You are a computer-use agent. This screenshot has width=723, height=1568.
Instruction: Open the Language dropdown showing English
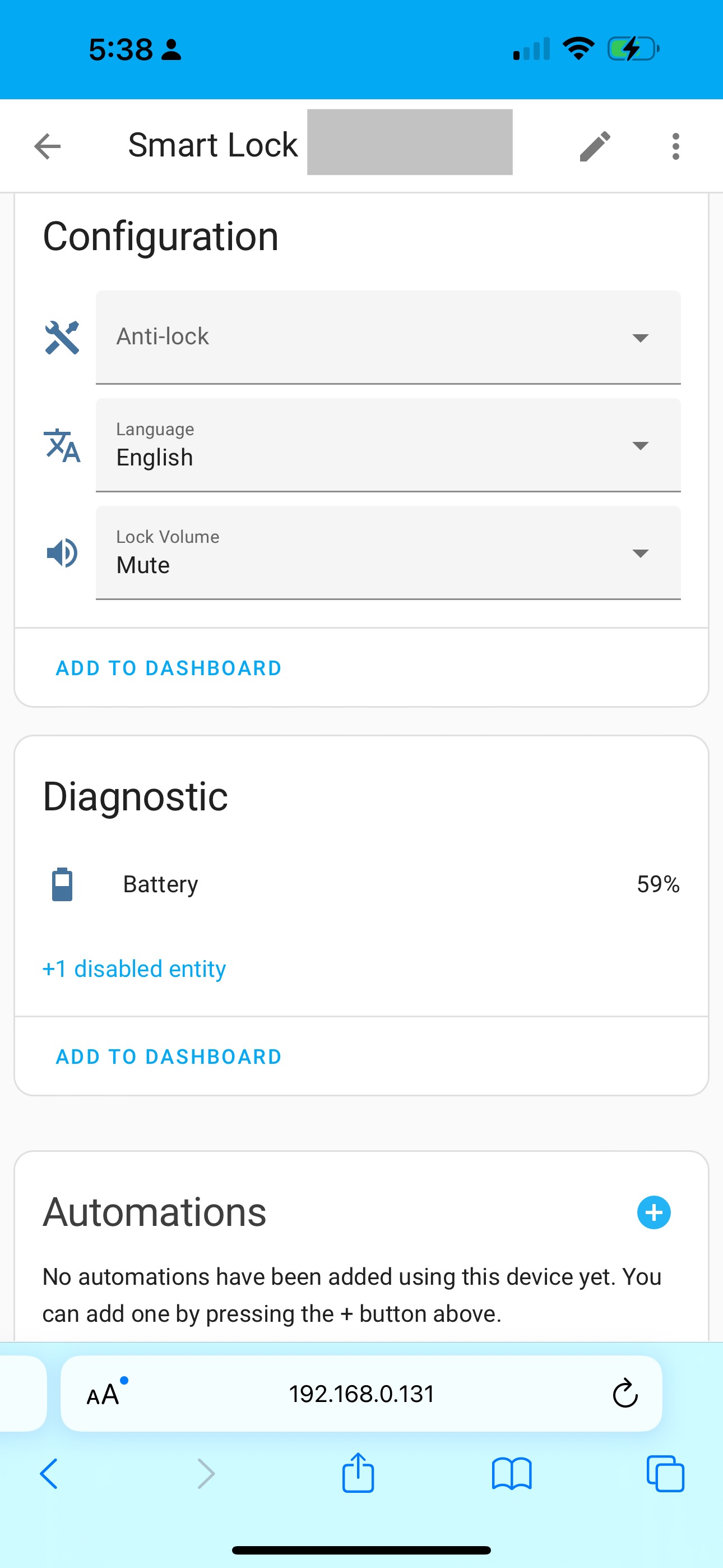point(388,445)
